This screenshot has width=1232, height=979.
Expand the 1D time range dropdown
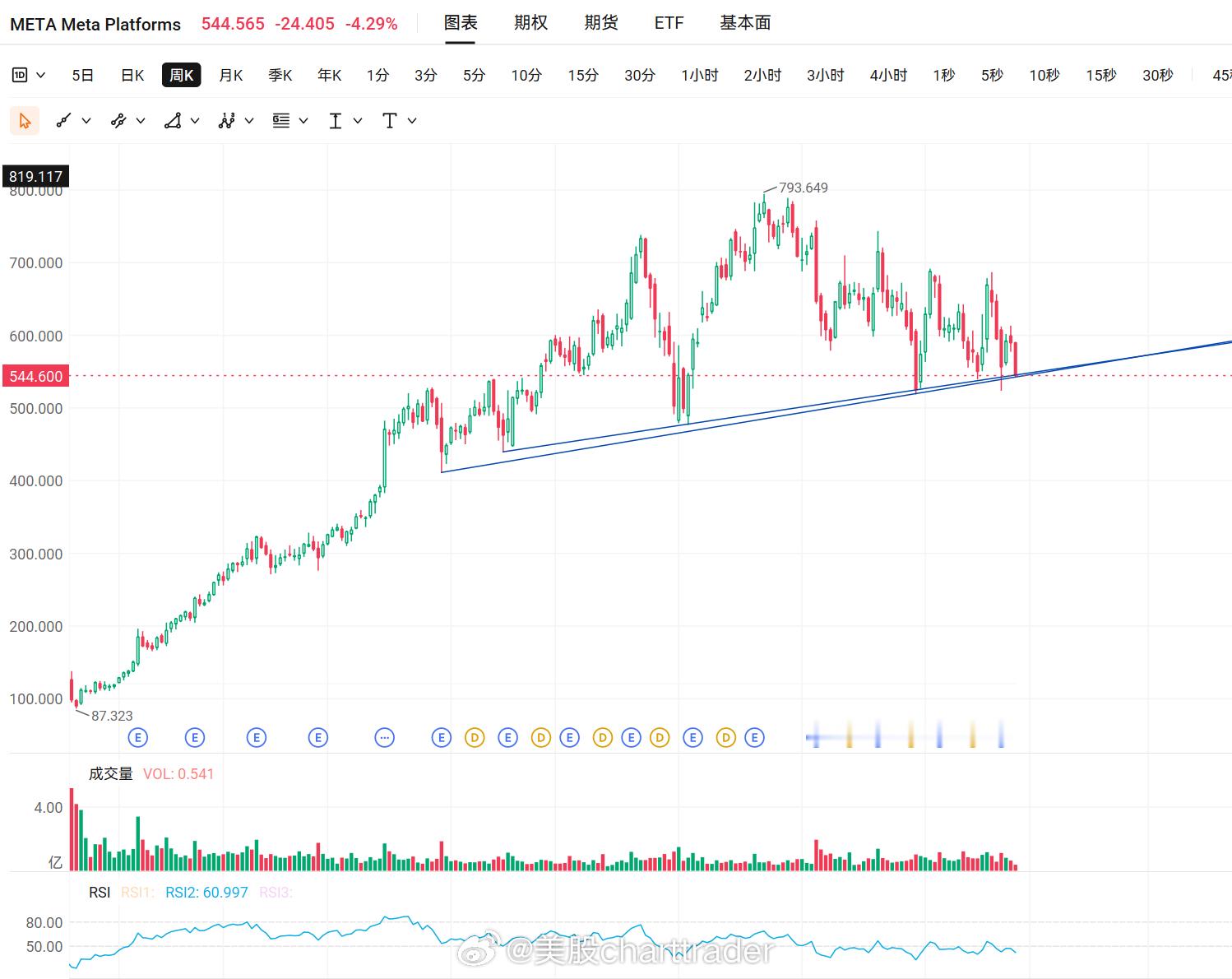[29, 76]
